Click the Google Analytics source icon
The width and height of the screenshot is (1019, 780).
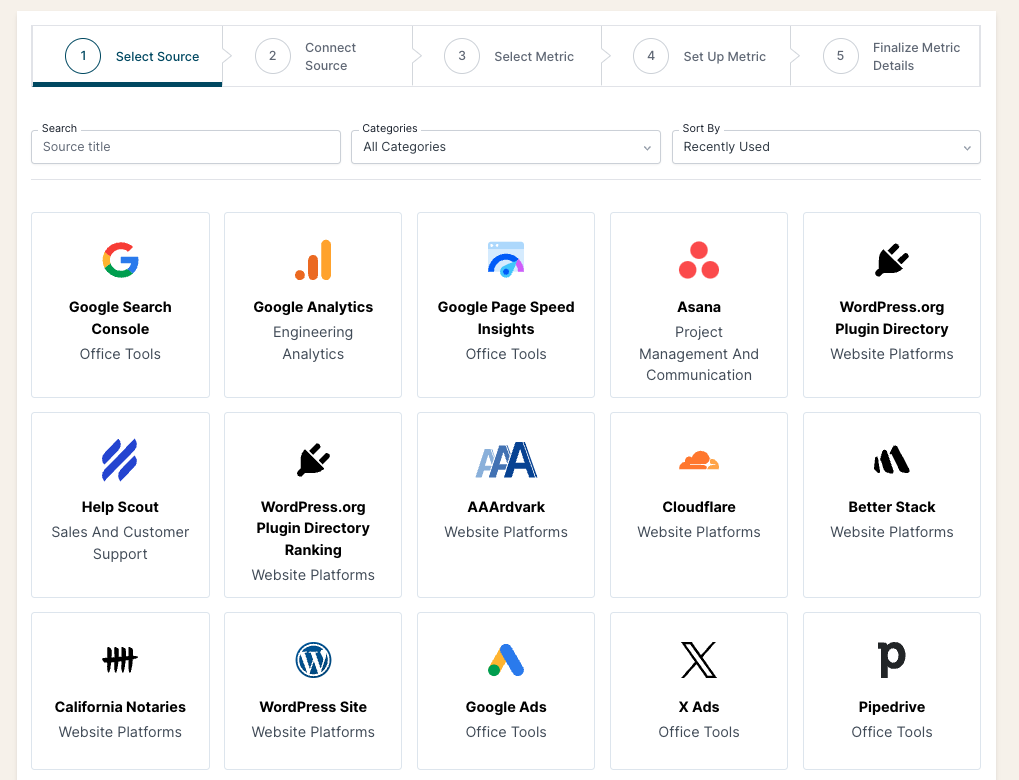click(x=312, y=260)
